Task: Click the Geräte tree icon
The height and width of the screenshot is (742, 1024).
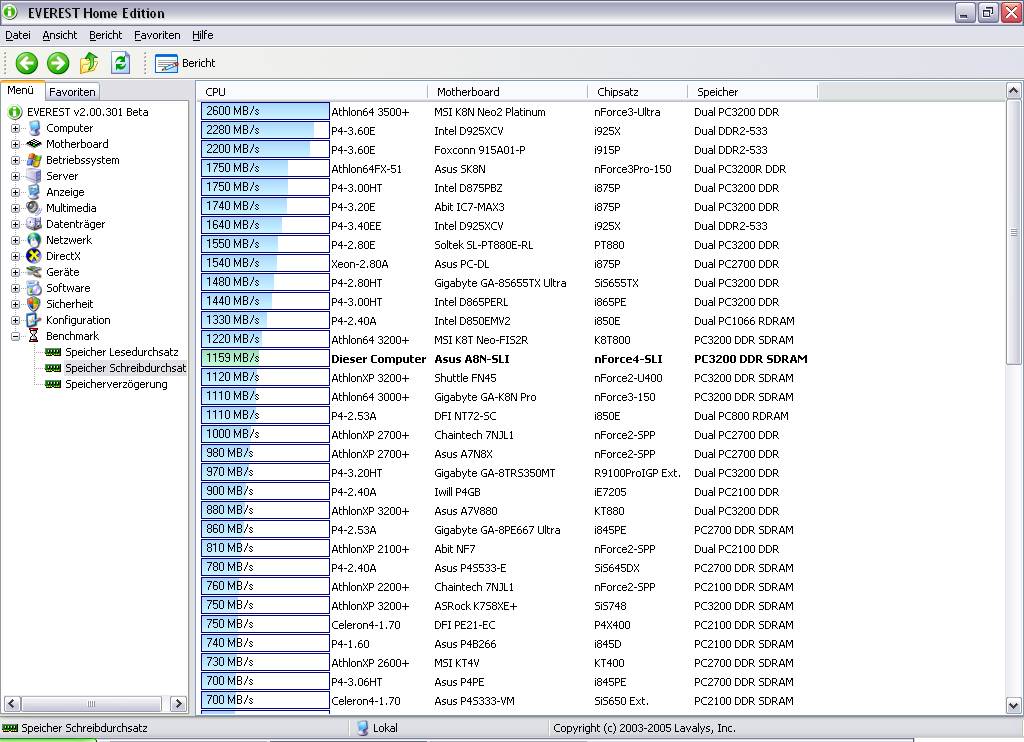Action: click(34, 272)
